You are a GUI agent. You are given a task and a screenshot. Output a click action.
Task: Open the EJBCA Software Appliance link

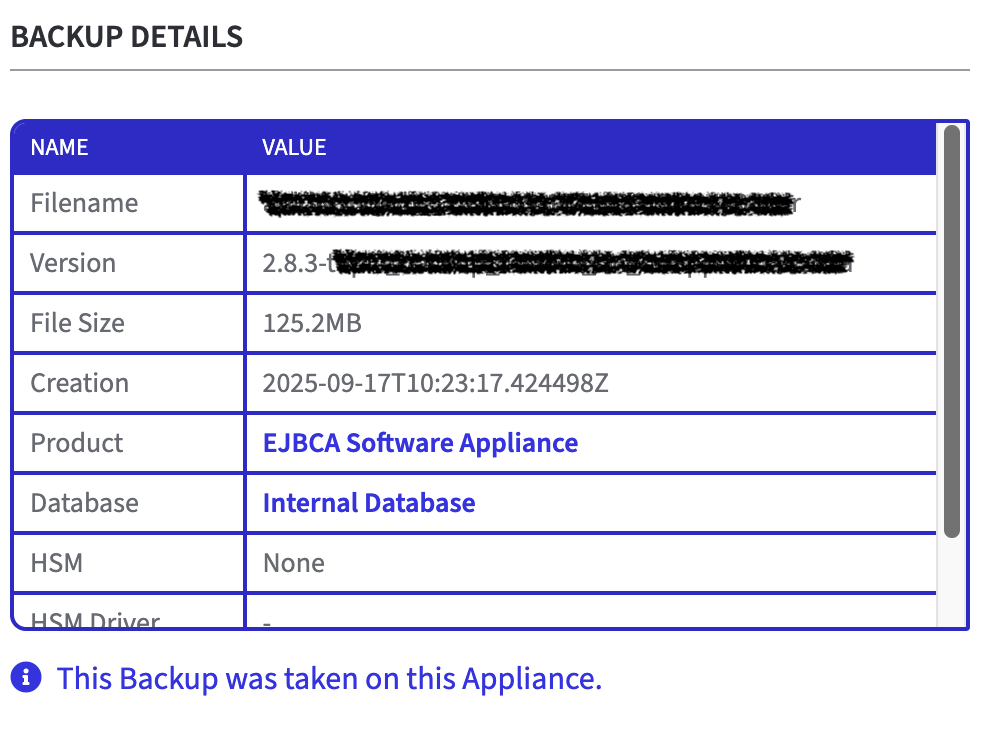click(419, 442)
